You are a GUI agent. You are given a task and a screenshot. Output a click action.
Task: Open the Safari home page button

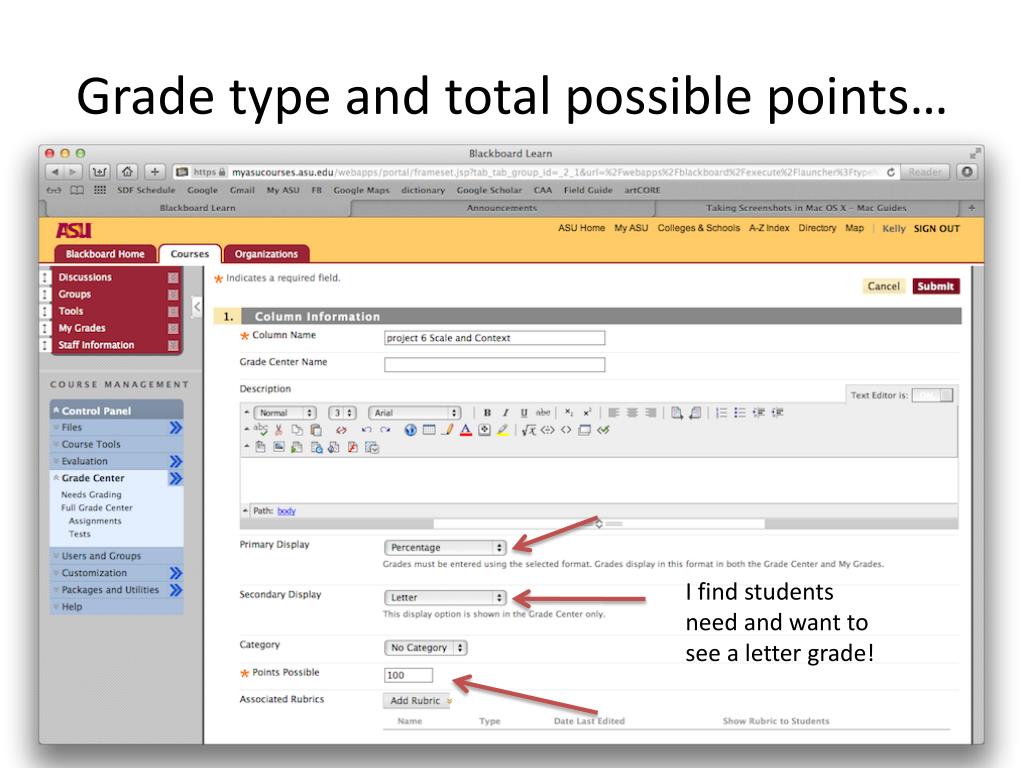tap(127, 172)
